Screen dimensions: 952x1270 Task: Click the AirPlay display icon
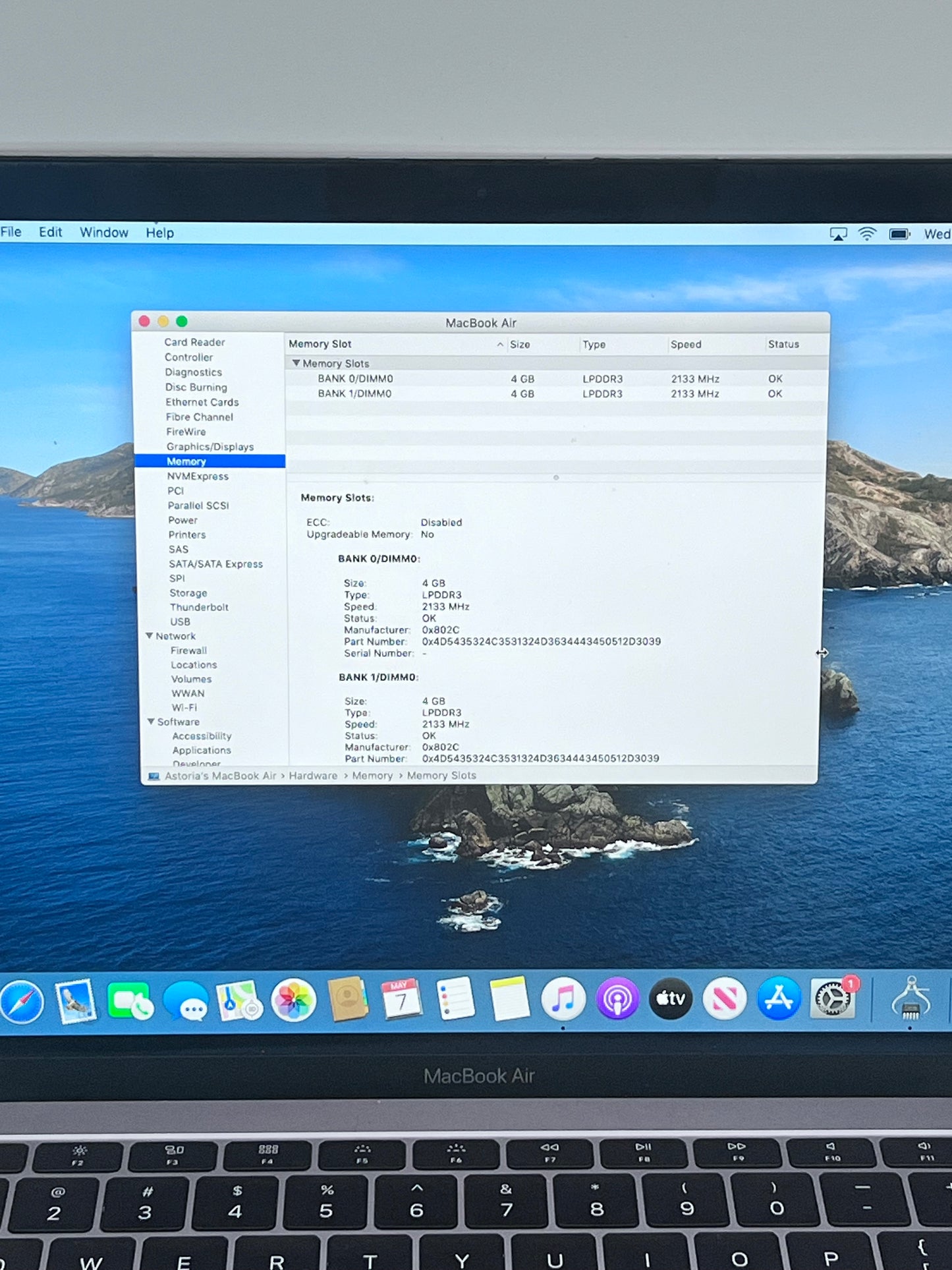[x=838, y=234]
